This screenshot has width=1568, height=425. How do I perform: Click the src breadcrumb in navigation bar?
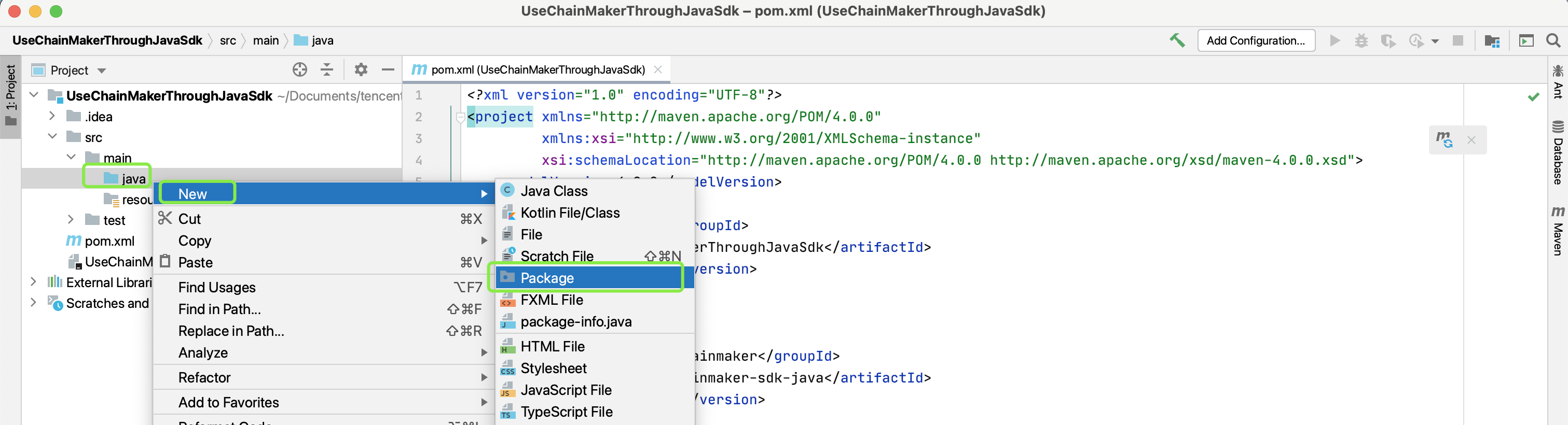228,41
